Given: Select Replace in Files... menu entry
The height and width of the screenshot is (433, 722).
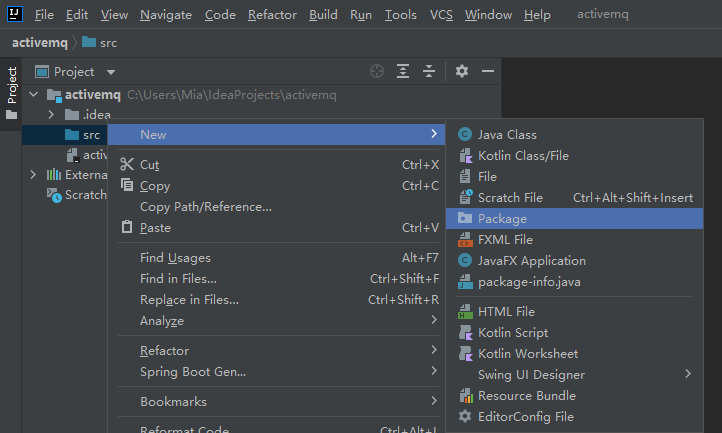Looking at the screenshot, I should coord(277,299).
